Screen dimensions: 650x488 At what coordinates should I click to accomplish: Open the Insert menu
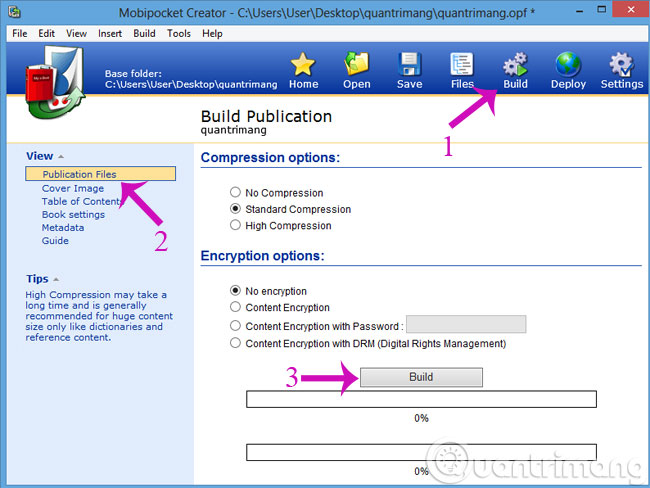110,34
